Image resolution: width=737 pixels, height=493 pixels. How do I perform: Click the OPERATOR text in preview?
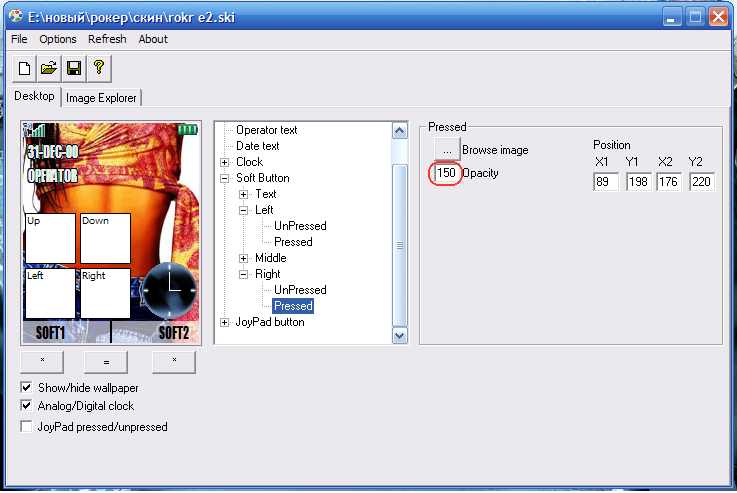52,176
